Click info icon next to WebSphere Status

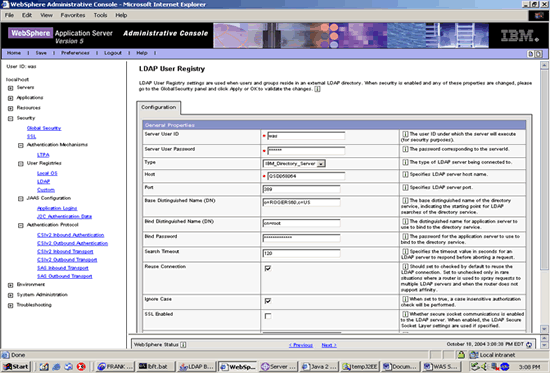tap(183, 345)
